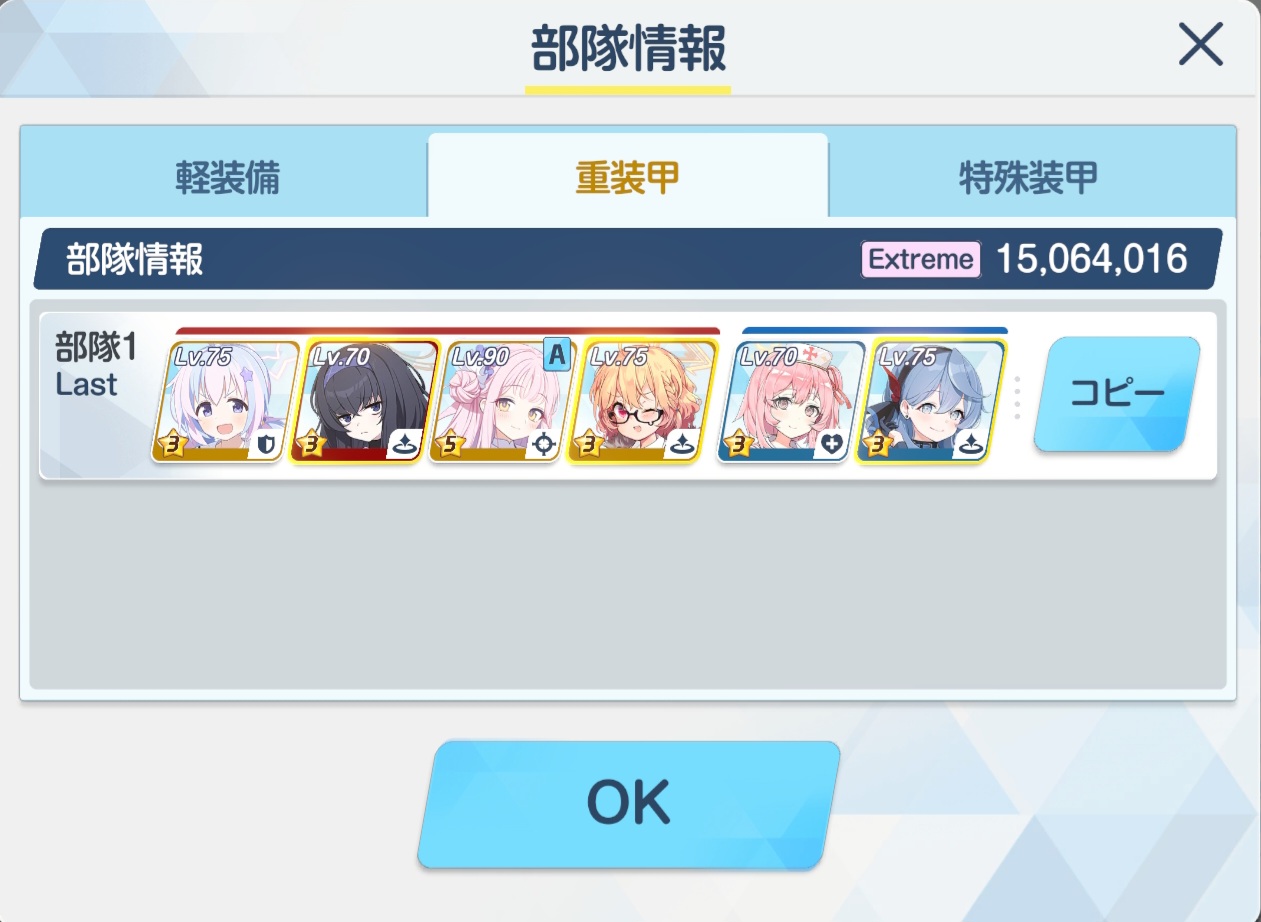Select the Lv.90 pink-haired five-star student portrait
The width and height of the screenshot is (1261, 922).
click(x=503, y=401)
